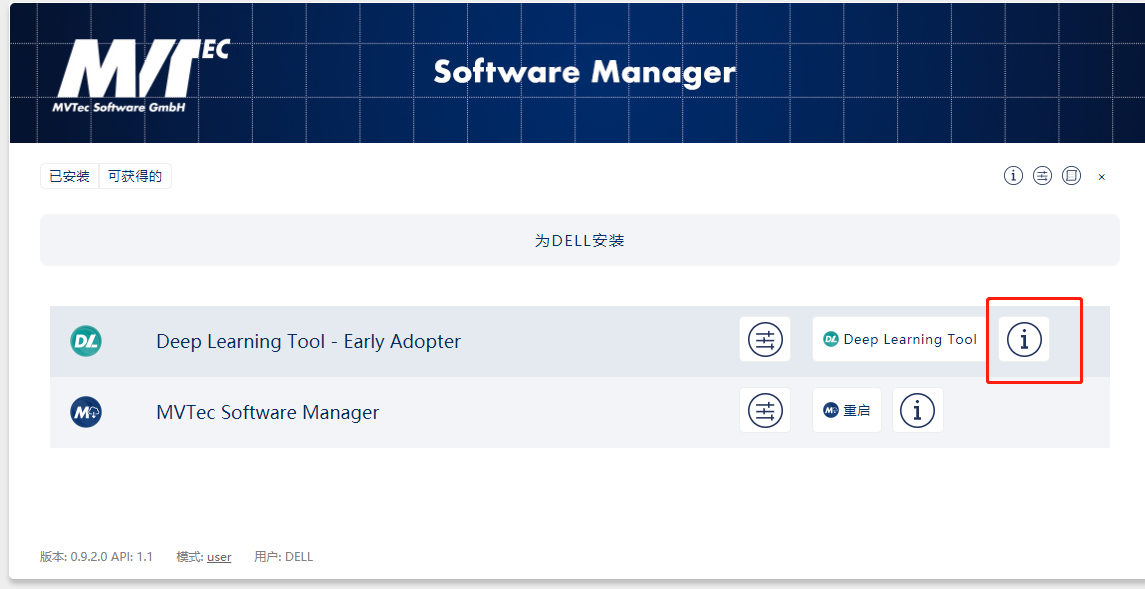Open the global info icon at top right
Image resolution: width=1145 pixels, height=589 pixels.
tap(1013, 175)
